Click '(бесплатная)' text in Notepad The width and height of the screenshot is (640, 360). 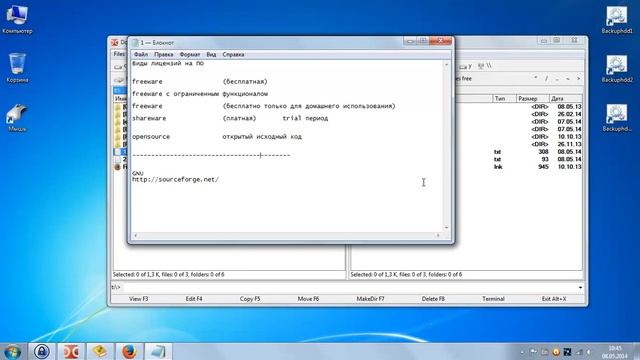click(245, 82)
